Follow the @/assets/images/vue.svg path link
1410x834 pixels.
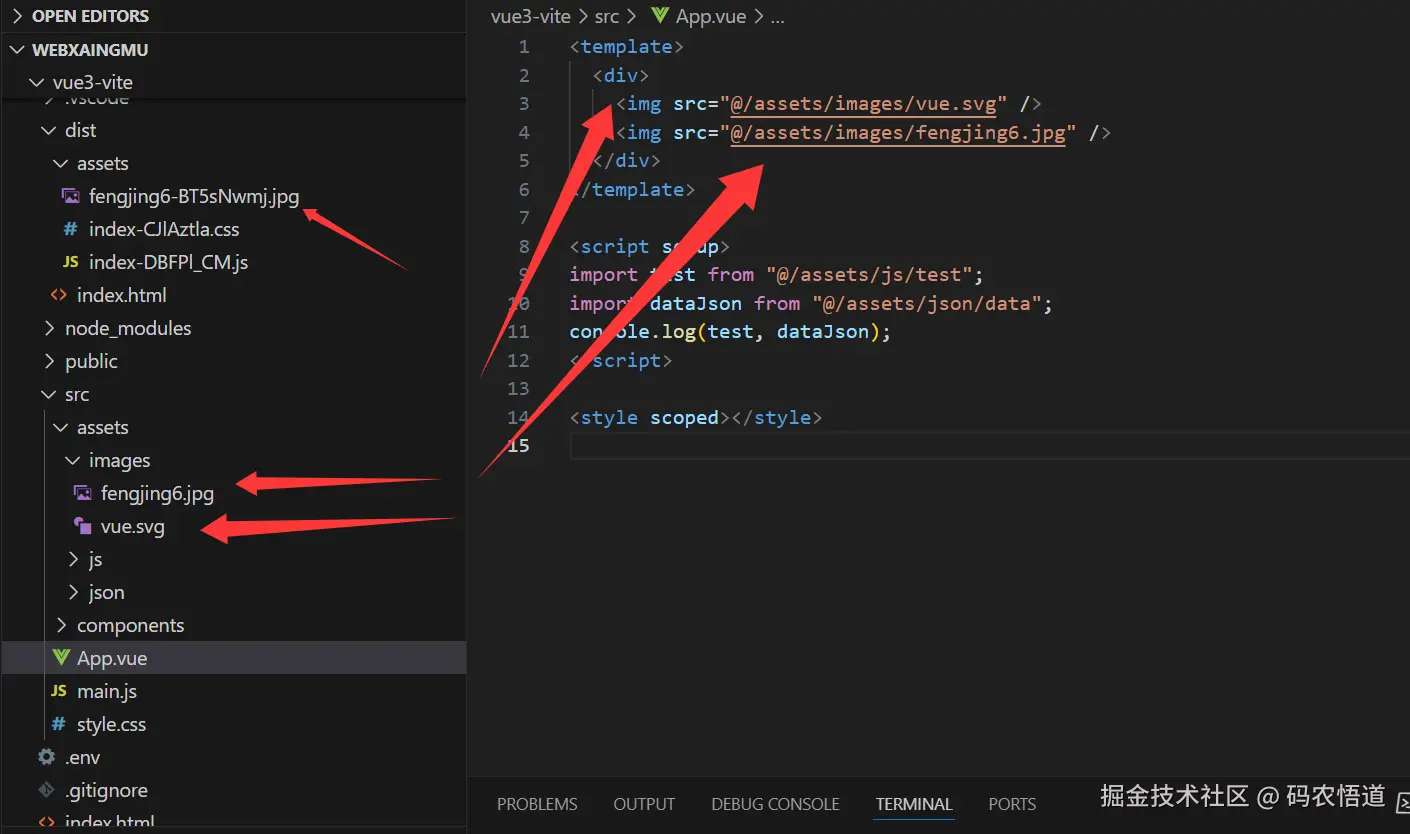(x=863, y=104)
